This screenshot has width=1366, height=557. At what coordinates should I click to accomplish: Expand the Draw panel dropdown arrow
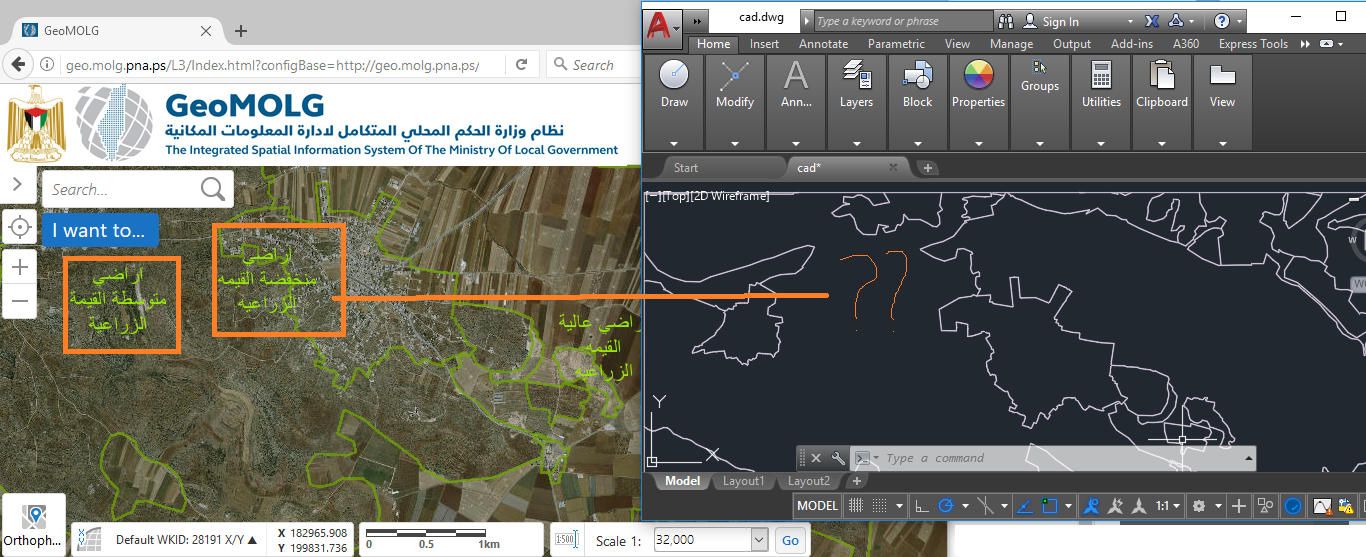pos(674,143)
